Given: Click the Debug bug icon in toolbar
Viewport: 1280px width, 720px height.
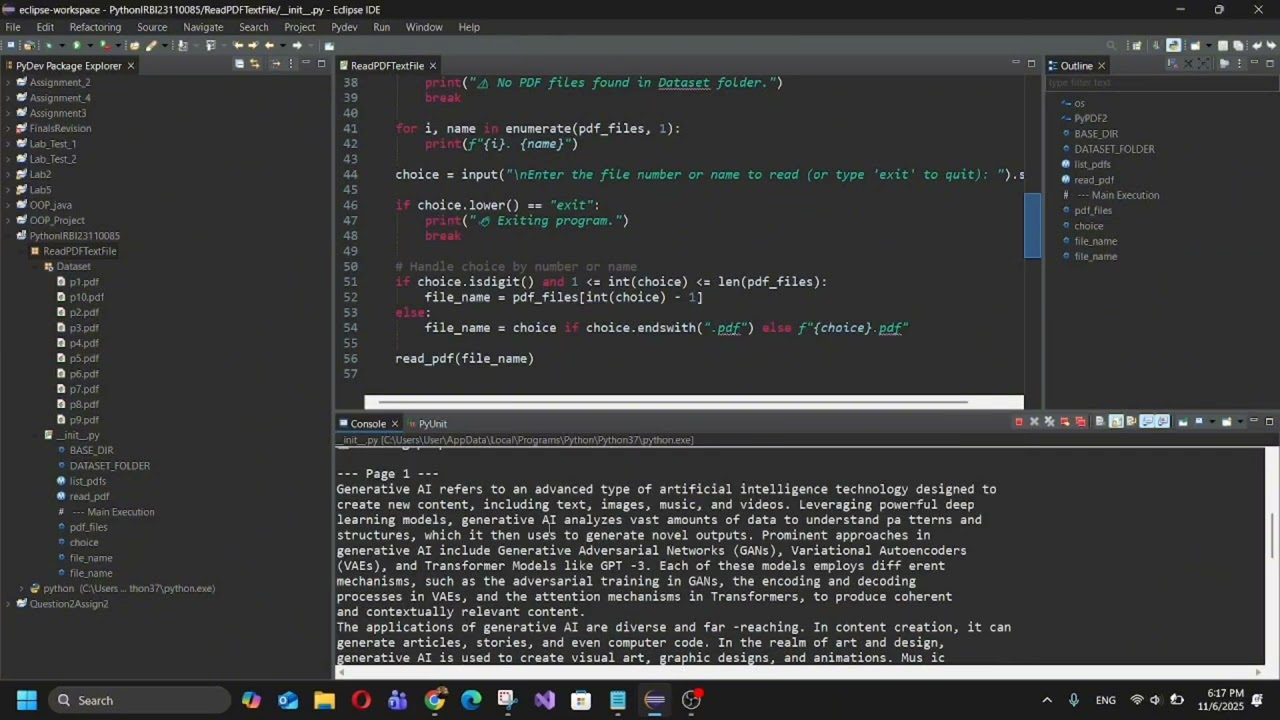Looking at the screenshot, I should point(48,46).
